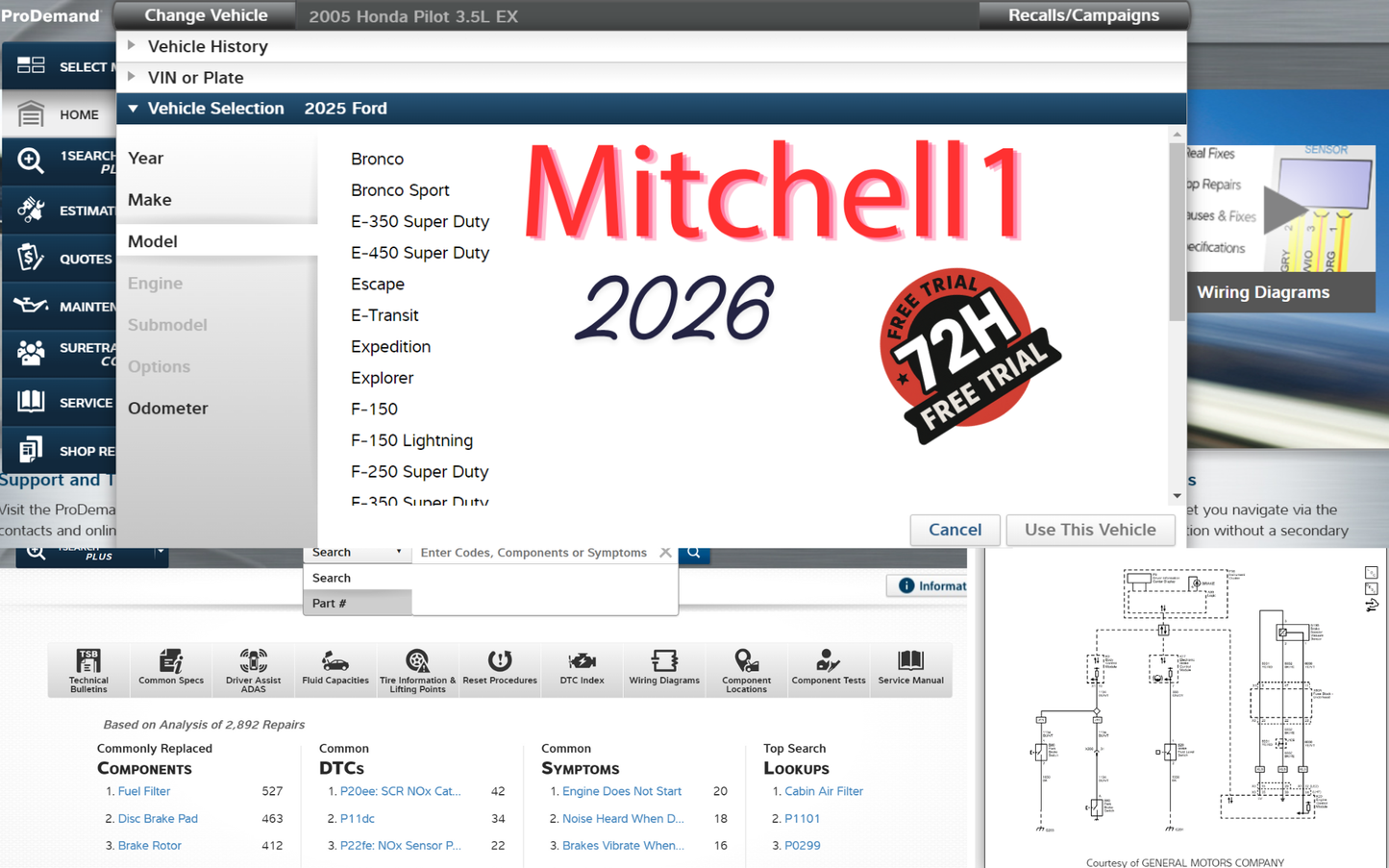Open Reset Procedures

(499, 670)
